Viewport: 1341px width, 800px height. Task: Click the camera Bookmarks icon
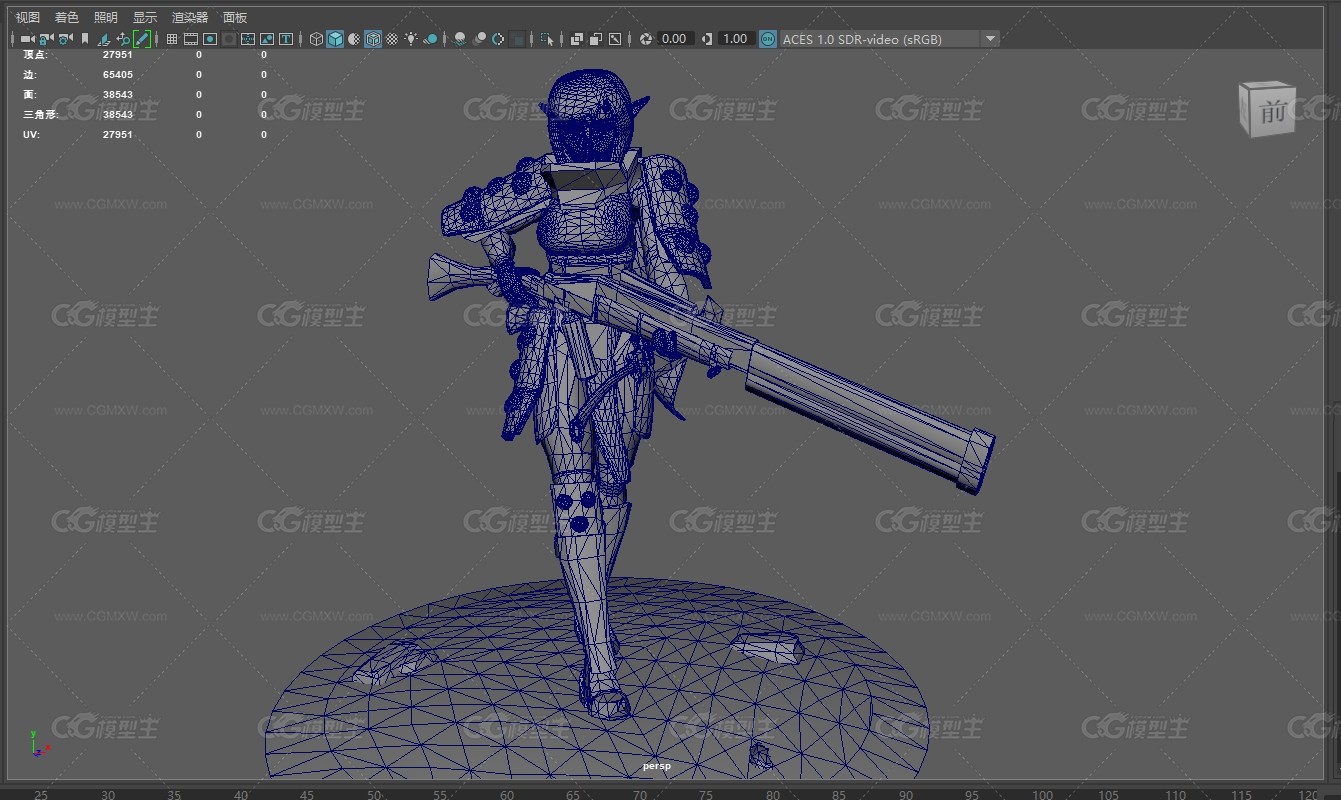[85, 39]
